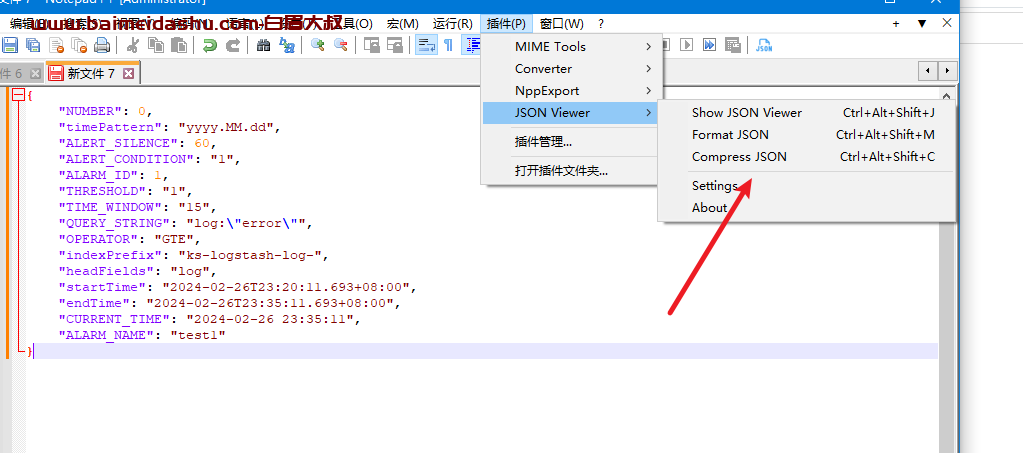This screenshot has height=453, width=1023.
Task: Click the Save recorded macro icon
Action: pos(732,45)
